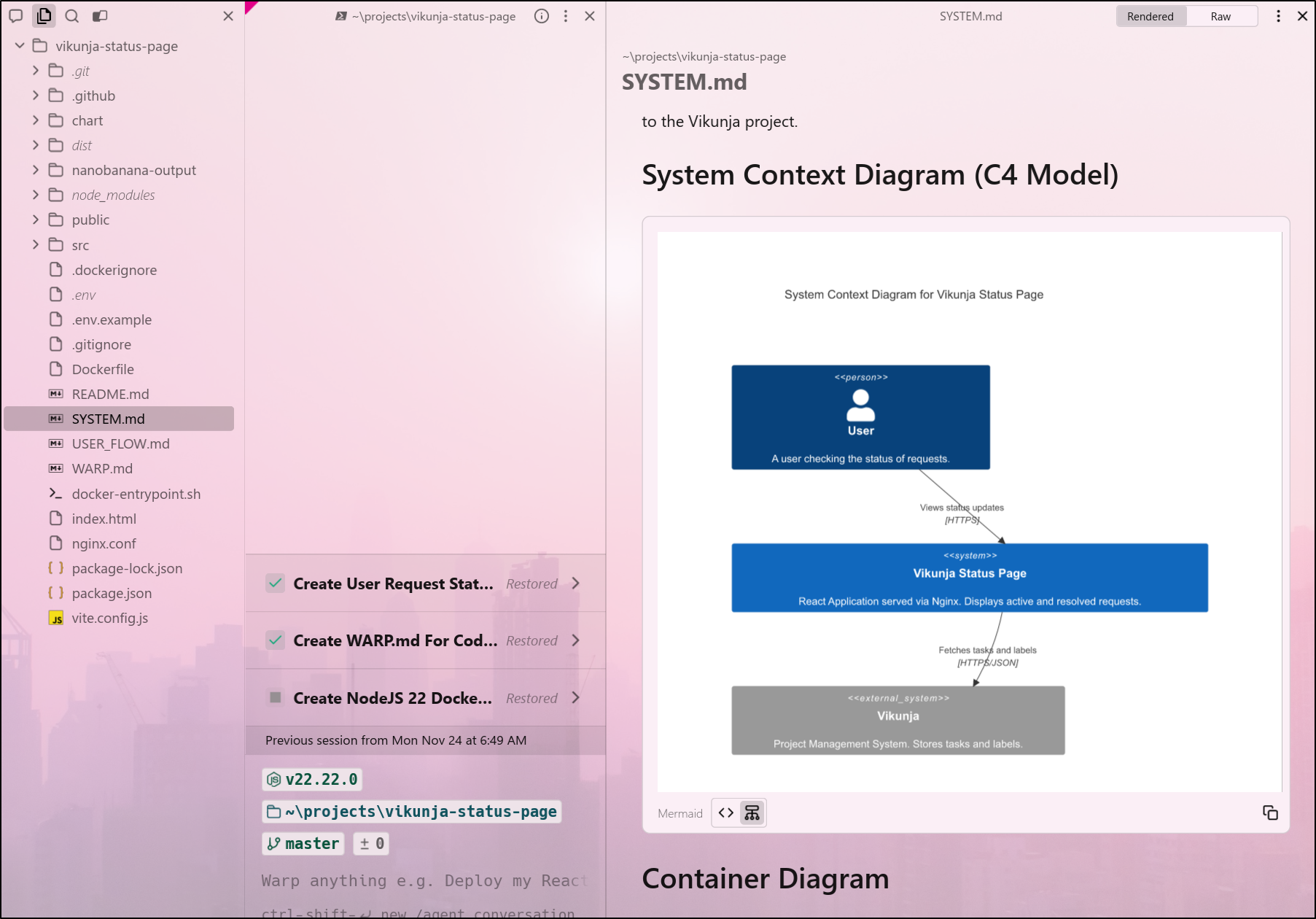
Task: Open the .dockerignore file
Action: point(119,270)
